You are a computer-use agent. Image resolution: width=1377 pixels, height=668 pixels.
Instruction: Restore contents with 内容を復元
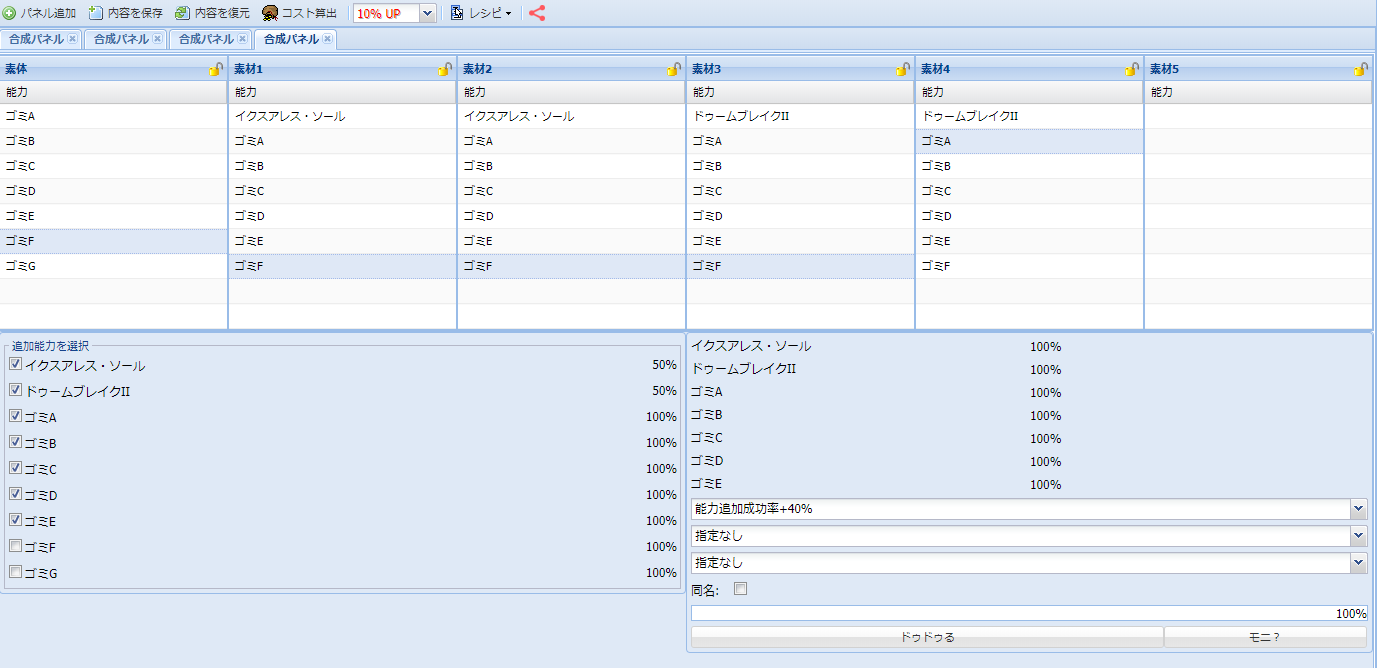pos(213,13)
